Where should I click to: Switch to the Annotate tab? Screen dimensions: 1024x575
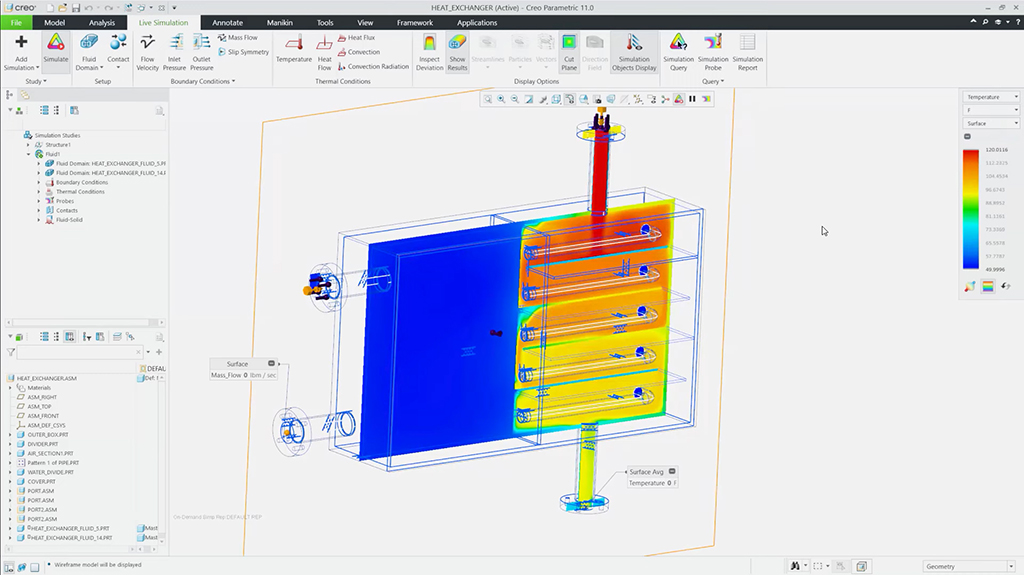[x=227, y=22]
